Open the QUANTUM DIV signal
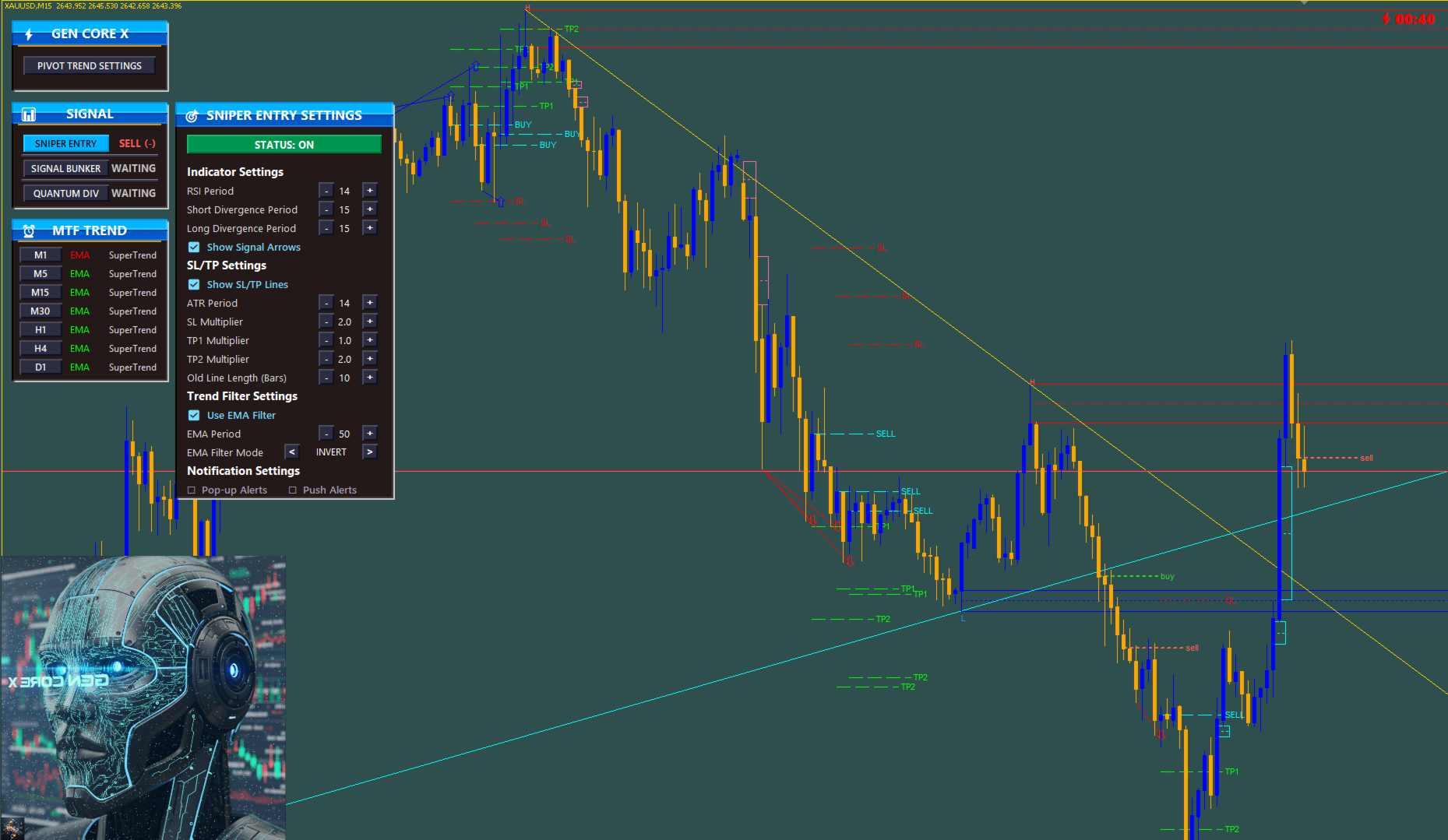Screen dimensions: 1448x840 click(x=65, y=194)
